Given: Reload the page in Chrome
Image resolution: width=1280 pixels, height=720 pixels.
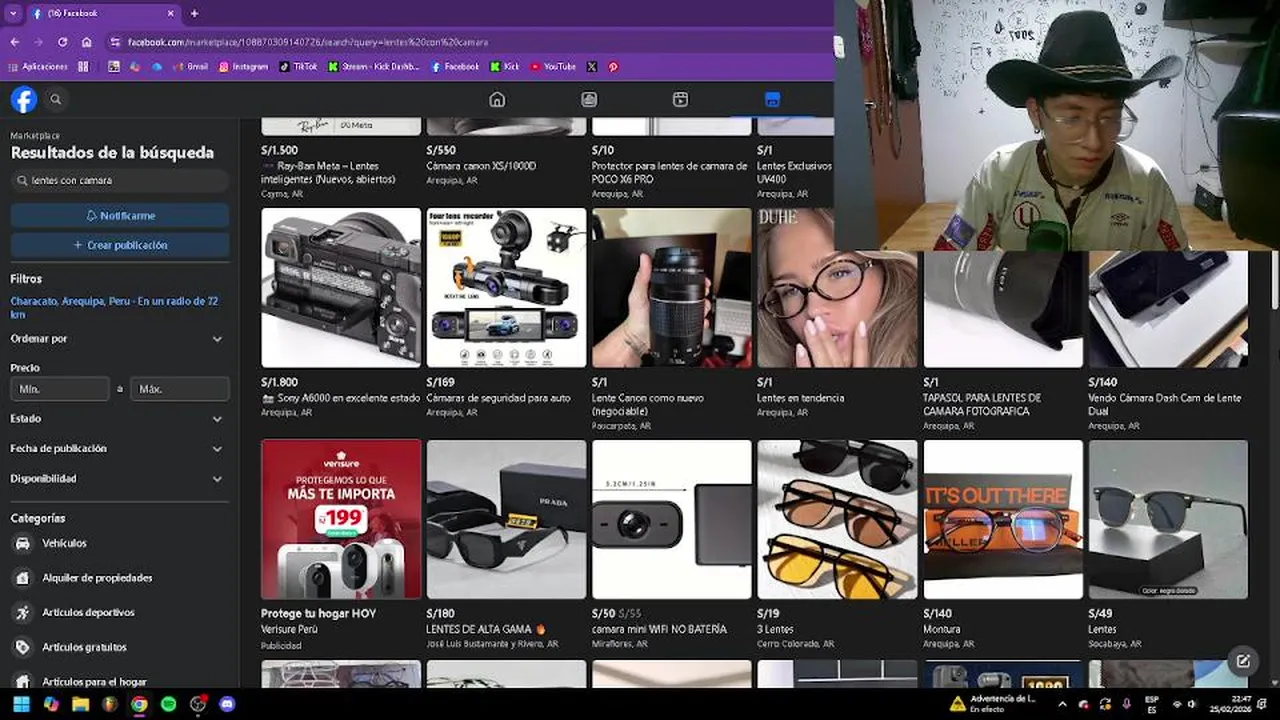Looking at the screenshot, I should click(x=62, y=42).
